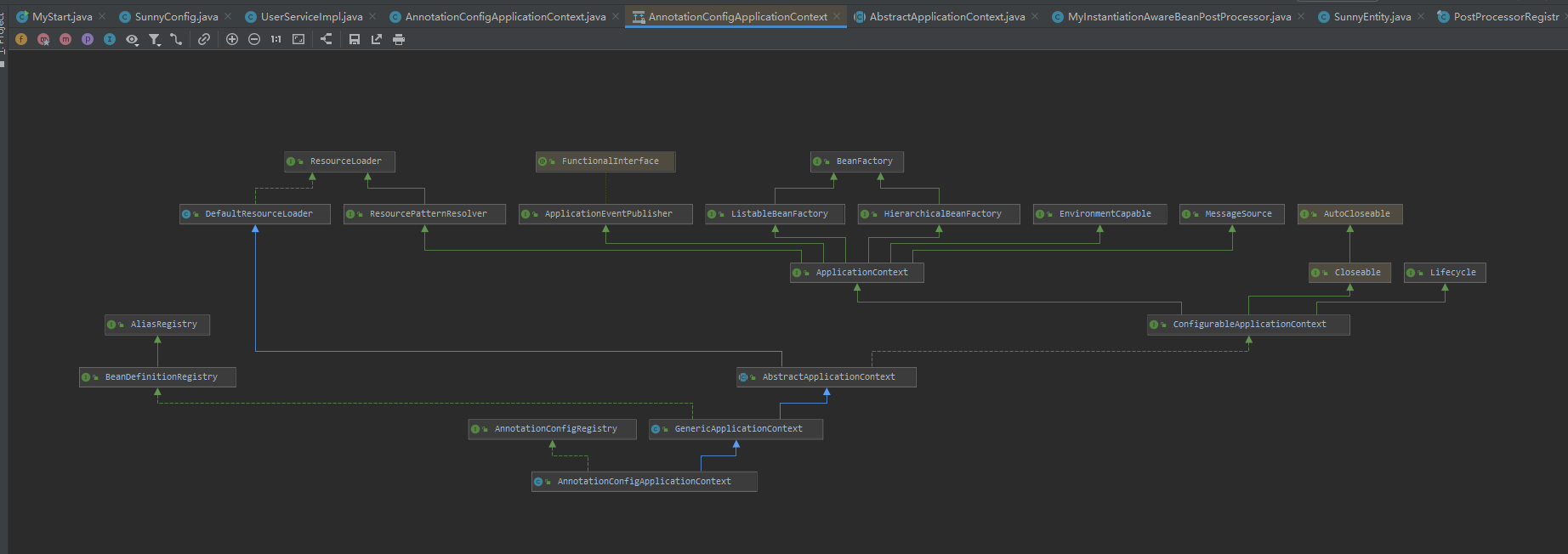The image size is (1568, 554).
Task: Select the FunctionalInterface annotation node
Action: pyautogui.click(x=605, y=161)
